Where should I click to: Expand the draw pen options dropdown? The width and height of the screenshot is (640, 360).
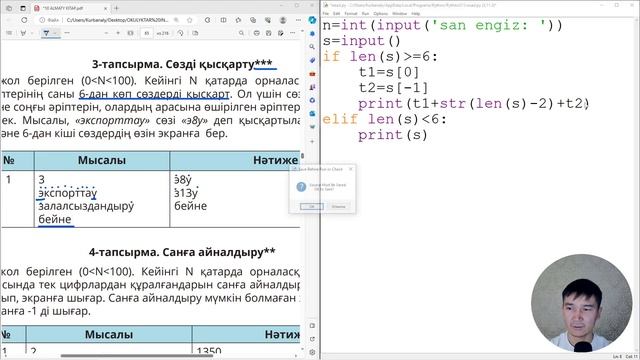click(55, 33)
